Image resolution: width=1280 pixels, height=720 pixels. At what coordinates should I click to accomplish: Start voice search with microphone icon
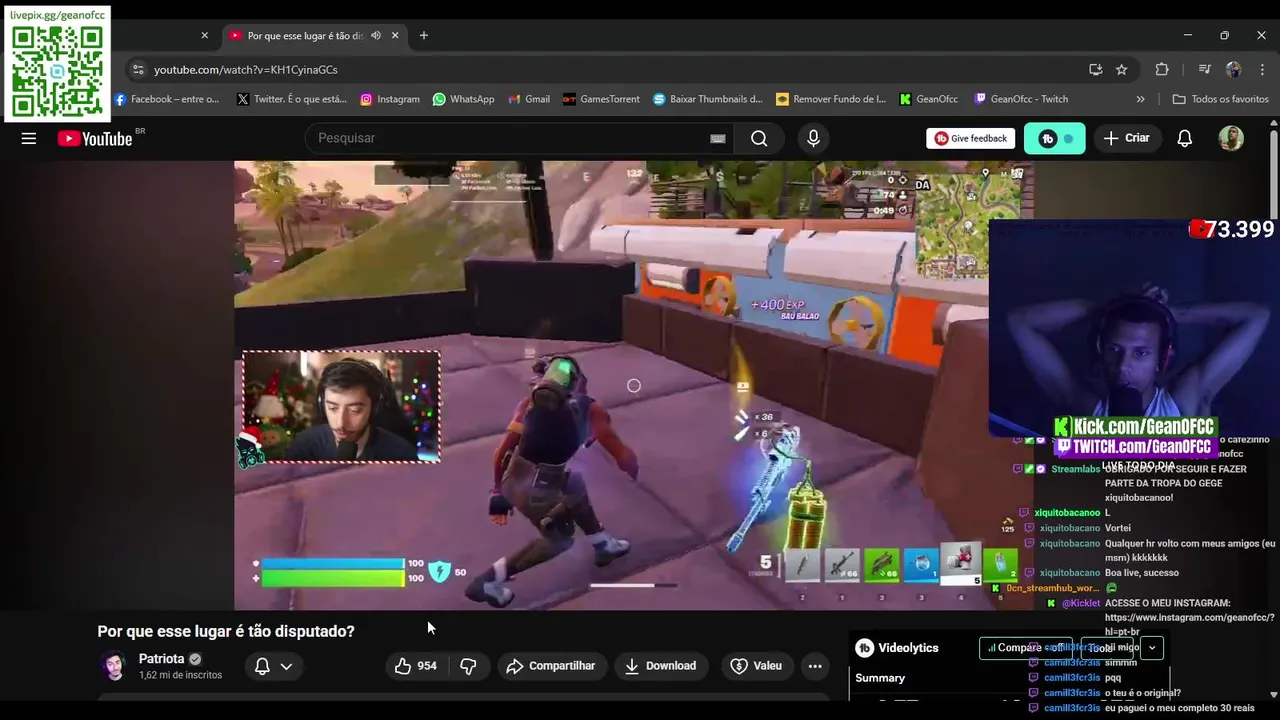pyautogui.click(x=813, y=138)
